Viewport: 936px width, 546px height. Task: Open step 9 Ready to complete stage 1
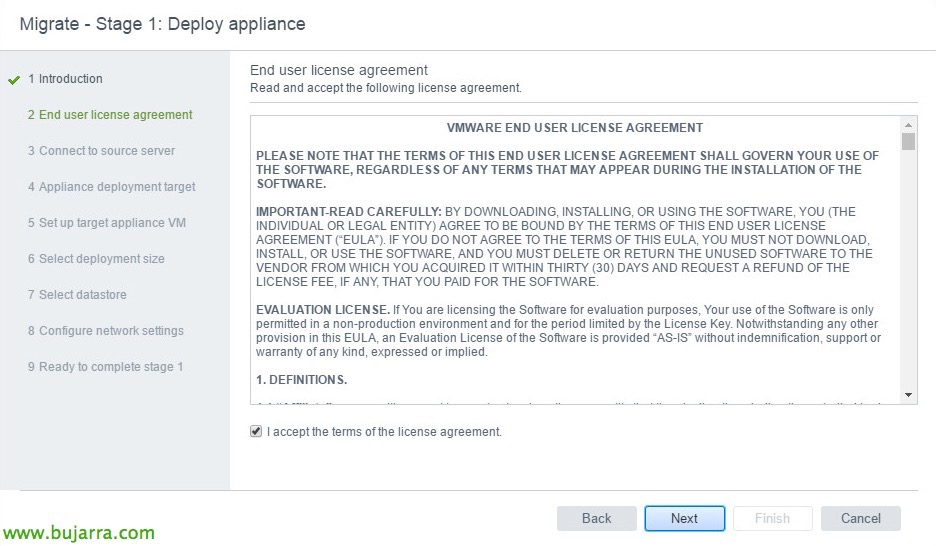pos(105,367)
